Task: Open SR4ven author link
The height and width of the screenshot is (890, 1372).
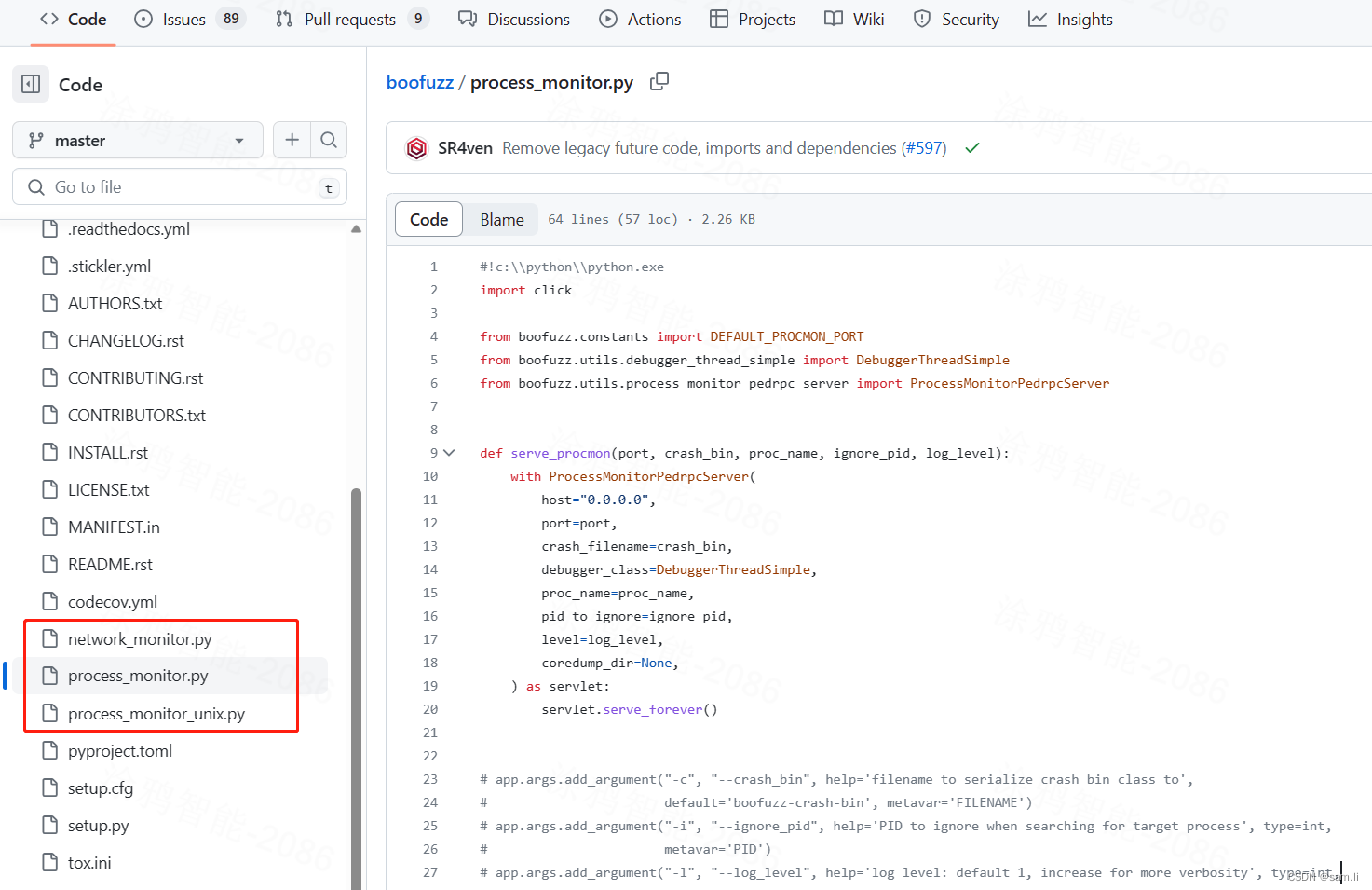Action: [x=465, y=148]
